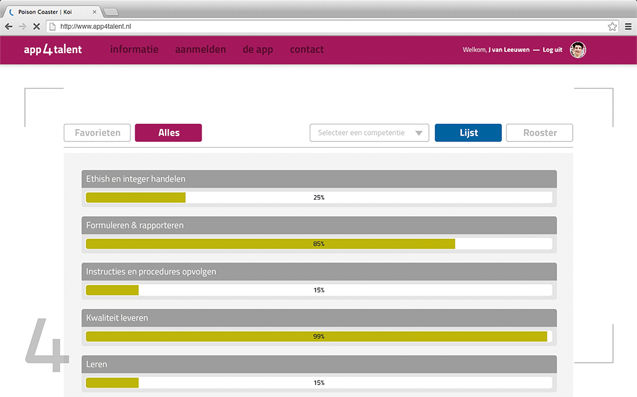Stop page loading with X icon

(36, 26)
